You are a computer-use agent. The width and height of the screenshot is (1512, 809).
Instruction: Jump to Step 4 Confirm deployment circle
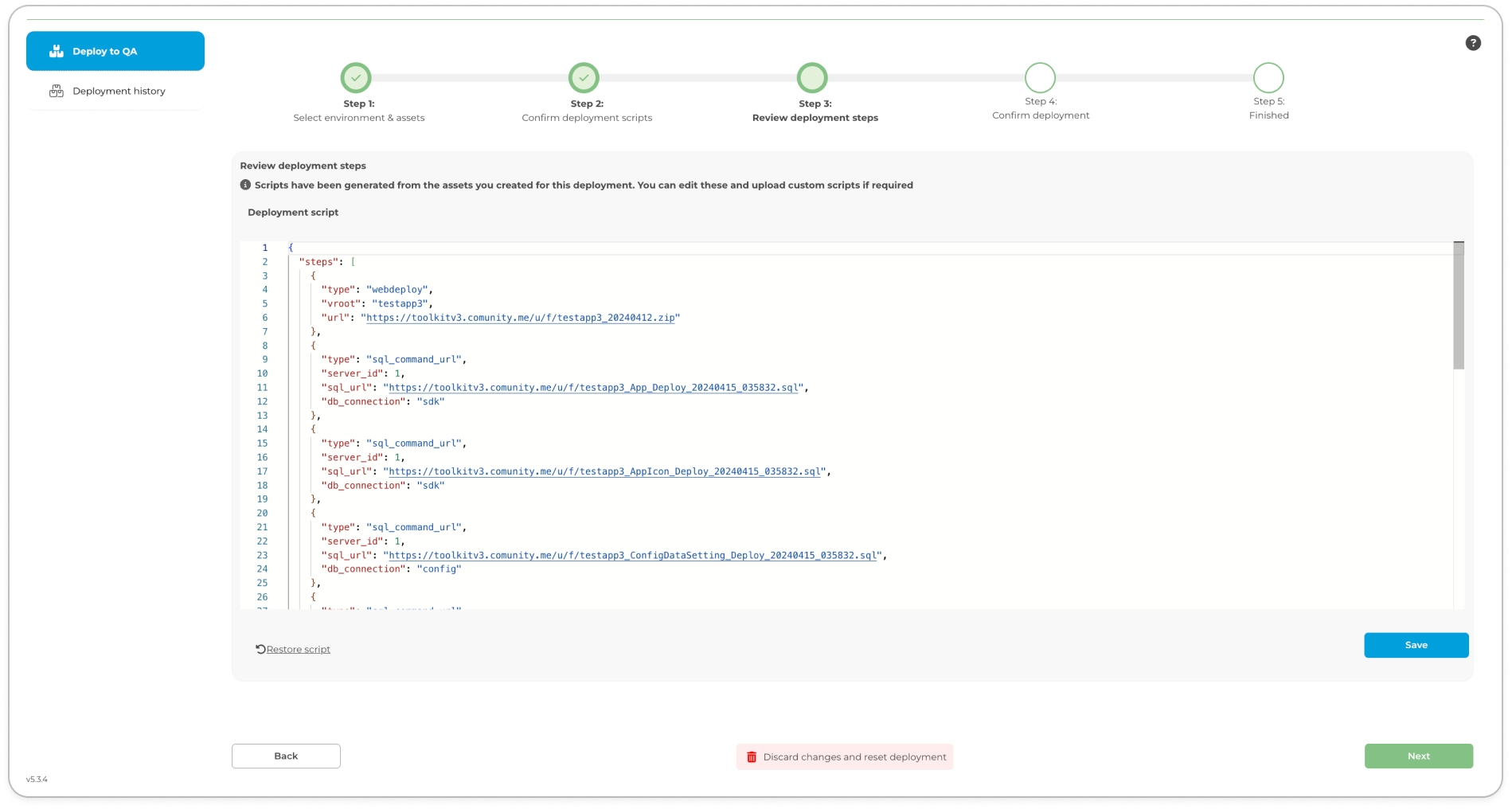coord(1040,78)
